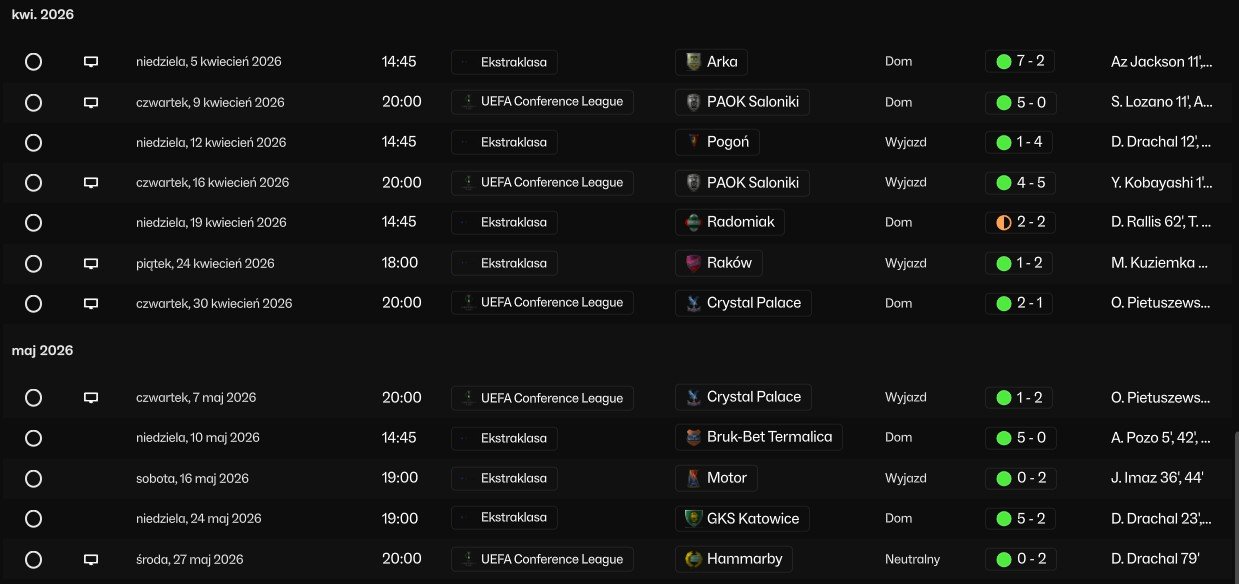Viewport: 1239px width, 584px height.
Task: Click the Hammarby club crest icon
Action: click(693, 559)
